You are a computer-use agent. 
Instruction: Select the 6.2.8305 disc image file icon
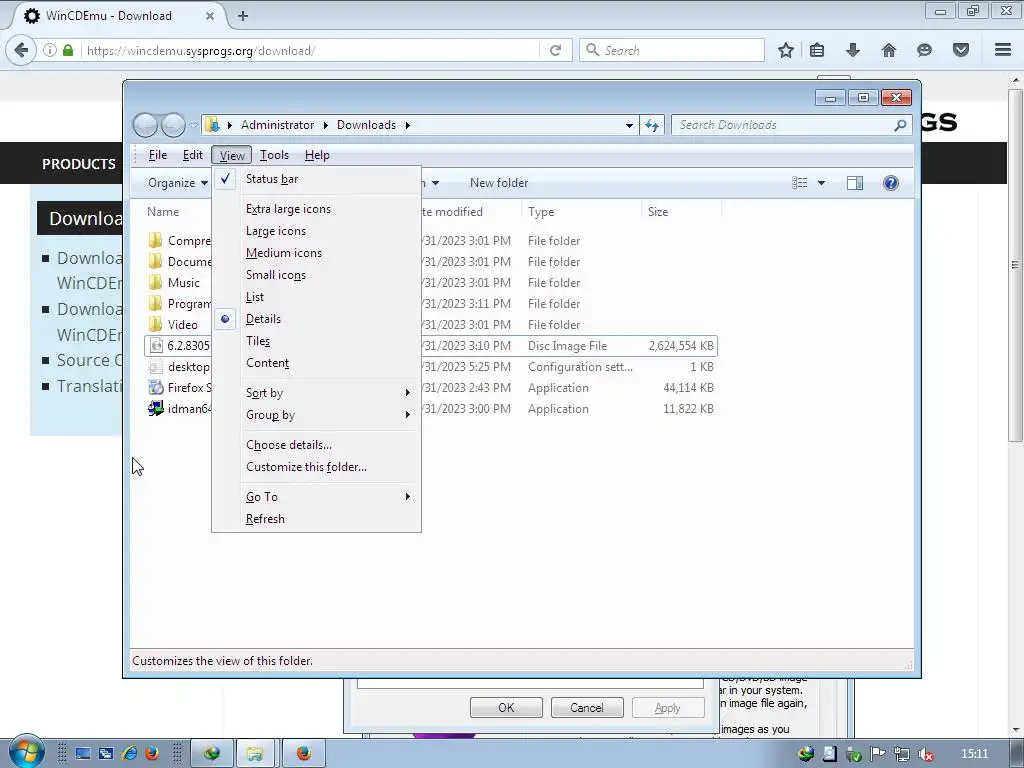(x=155, y=345)
